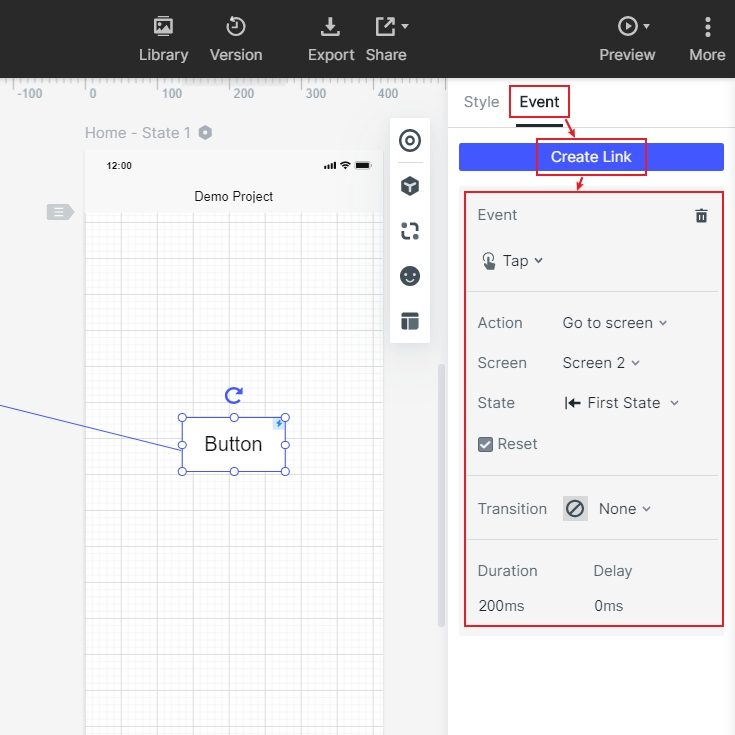Select the Button widget on canvas
Viewport: 735px width, 735px height.
[233, 444]
